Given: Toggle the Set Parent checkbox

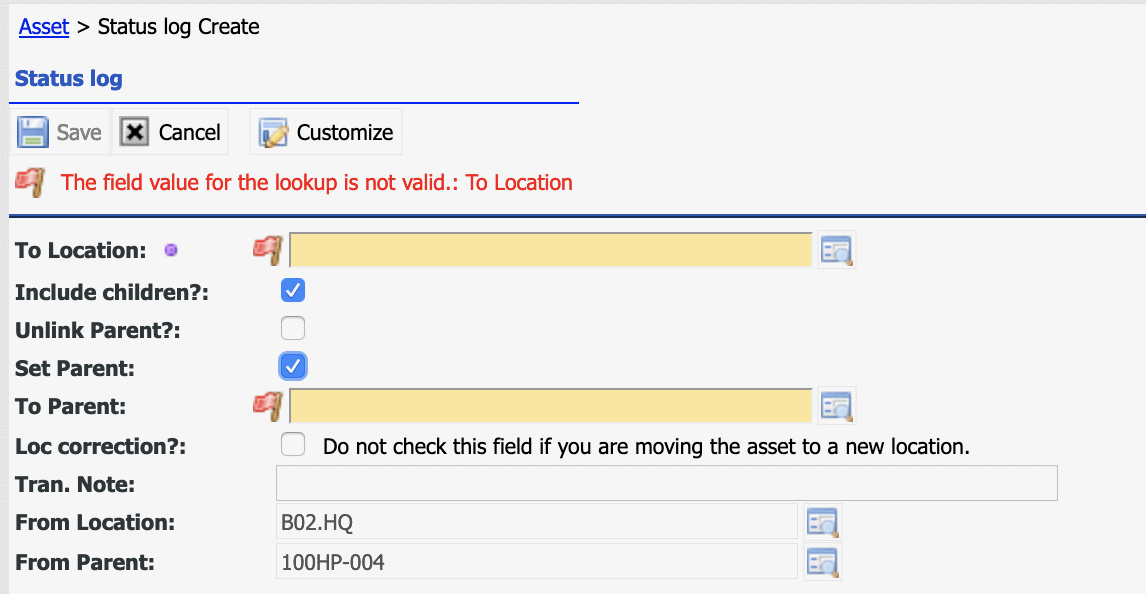Looking at the screenshot, I should coord(293,366).
